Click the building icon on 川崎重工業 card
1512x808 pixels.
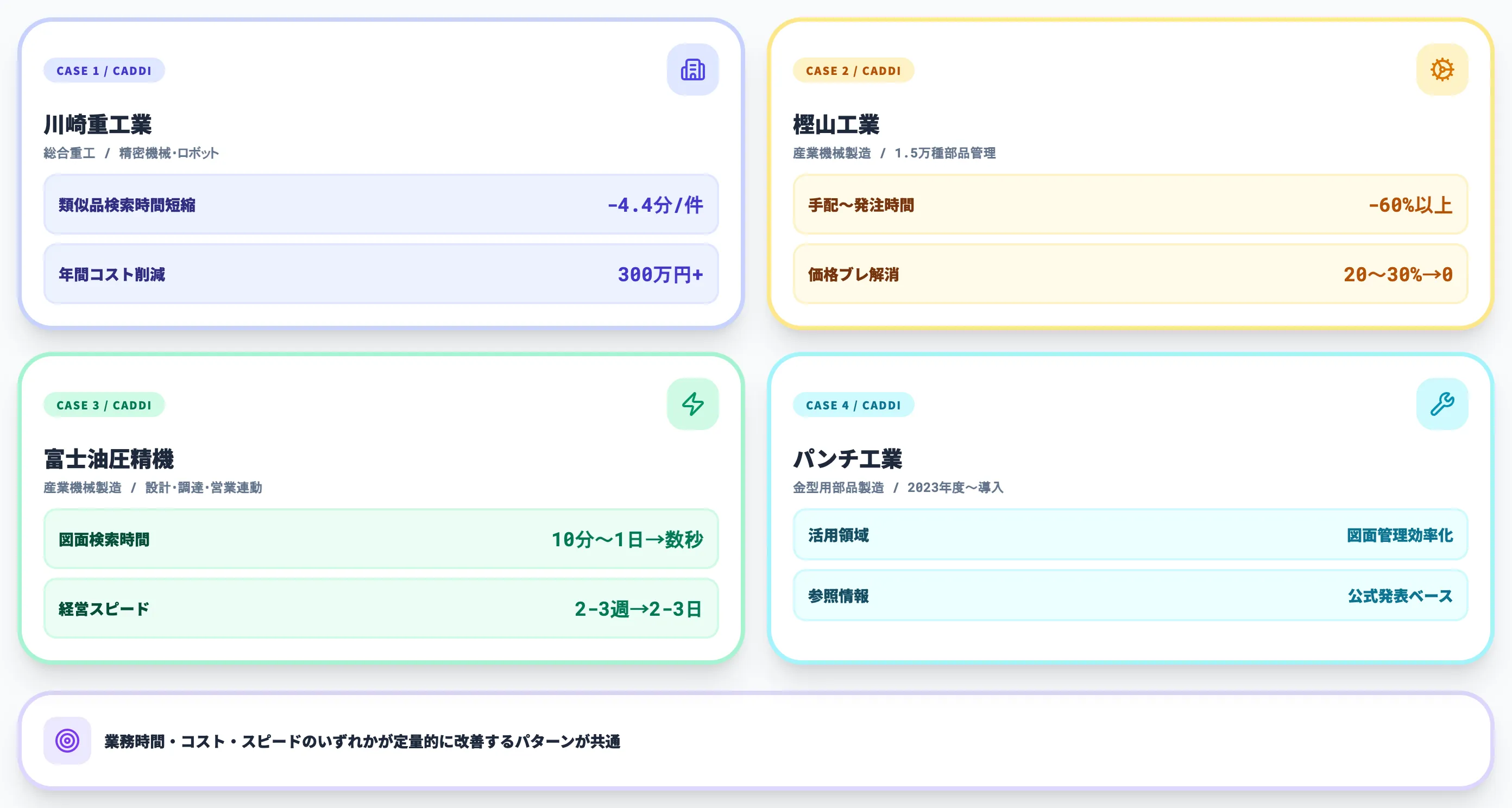[x=692, y=70]
